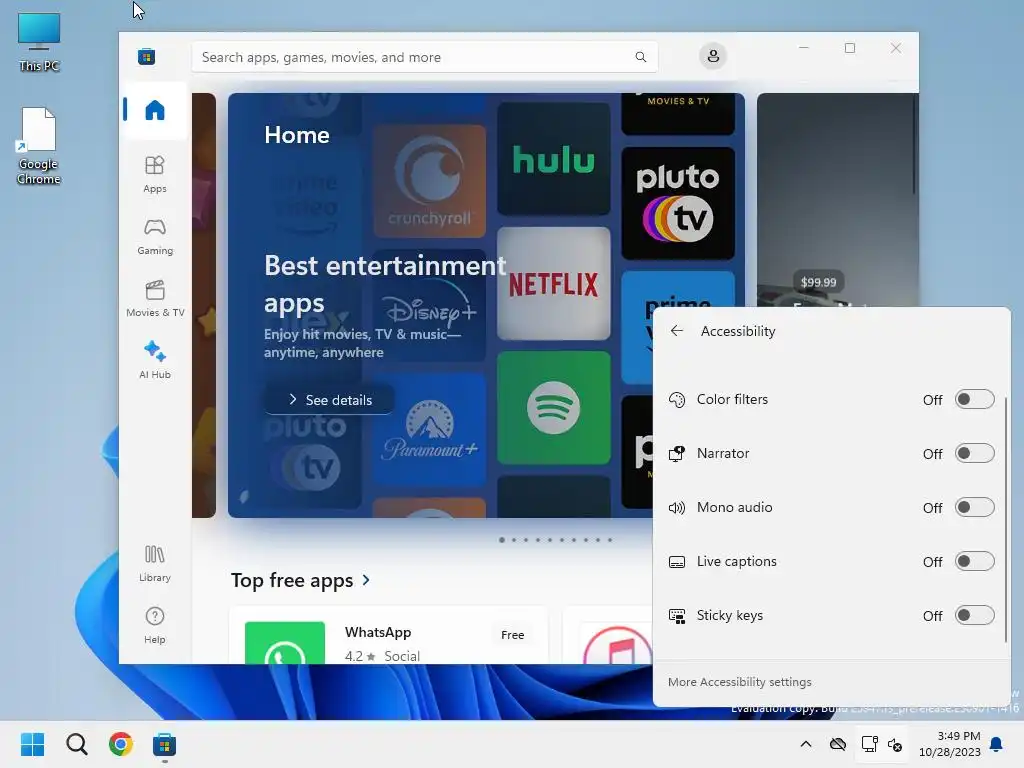Click the Sticky keys keyboard icon
The image size is (1024, 768).
[677, 616]
